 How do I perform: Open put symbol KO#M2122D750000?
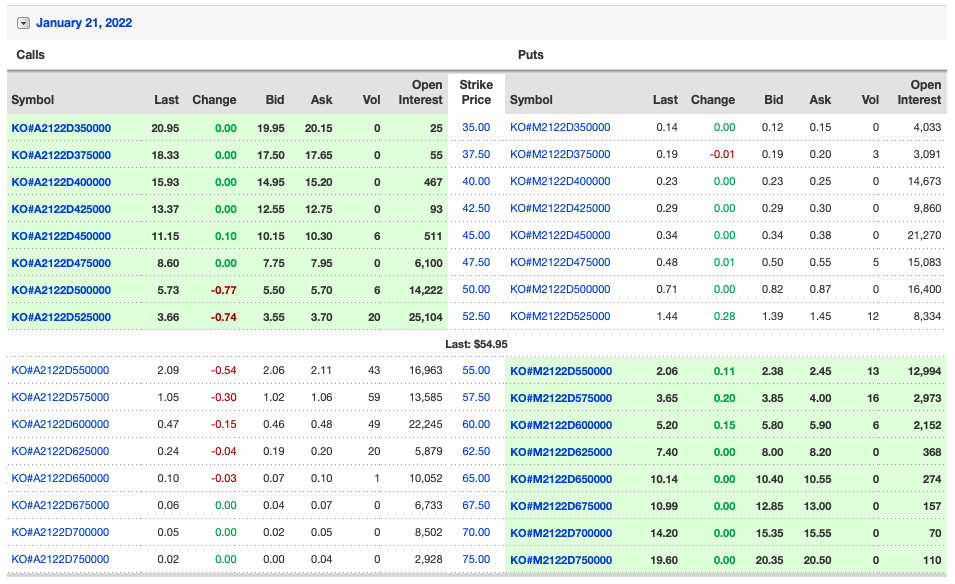tap(560, 560)
